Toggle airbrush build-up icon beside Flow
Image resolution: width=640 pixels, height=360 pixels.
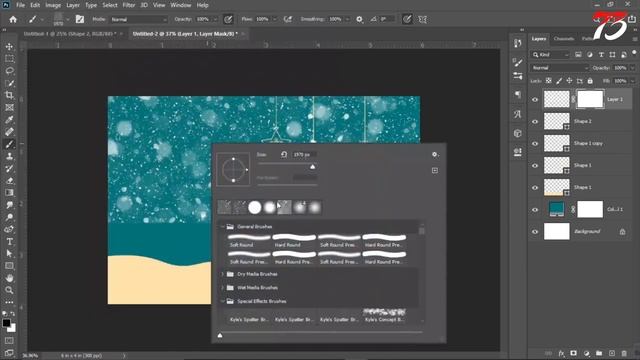pyautogui.click(x=288, y=19)
